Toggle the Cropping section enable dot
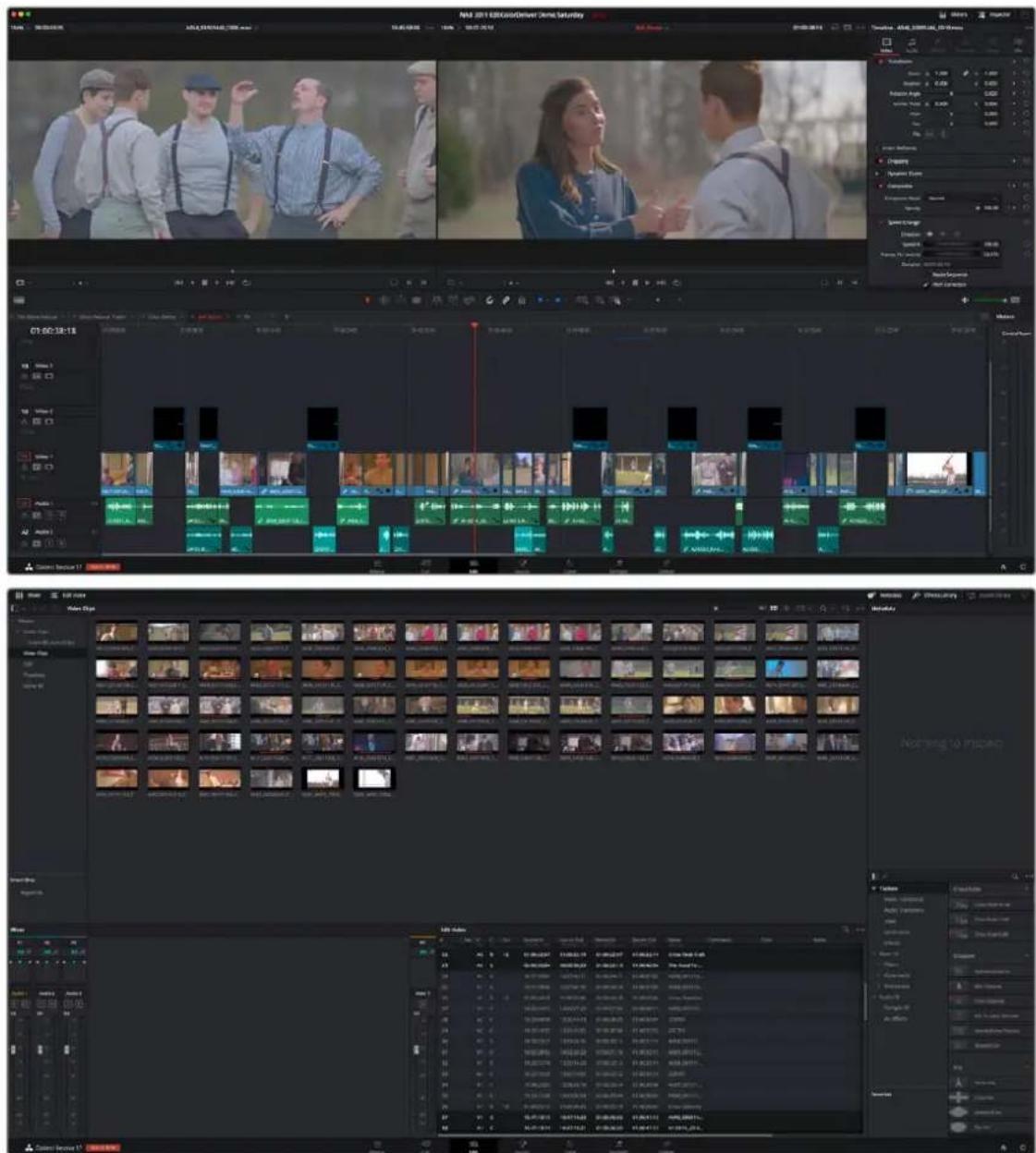1036x1153 pixels. click(880, 161)
